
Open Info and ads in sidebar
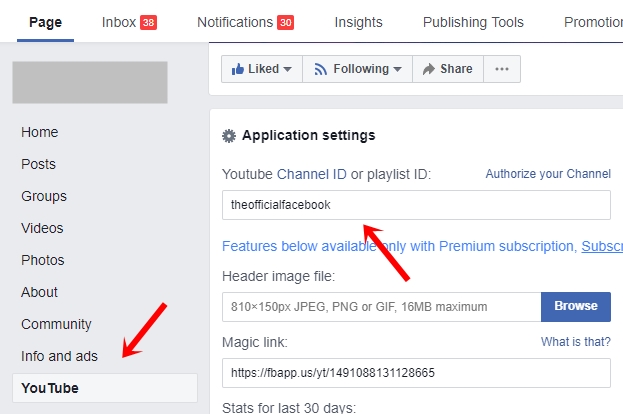click(59, 356)
